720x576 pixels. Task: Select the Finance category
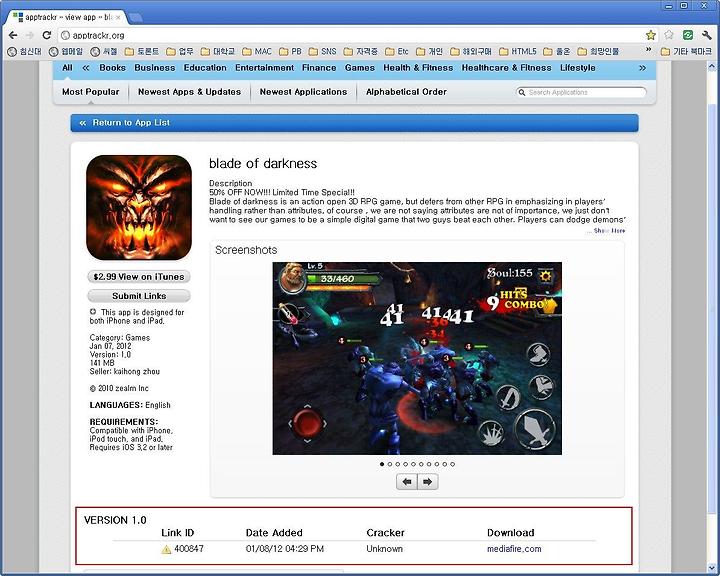pos(319,68)
